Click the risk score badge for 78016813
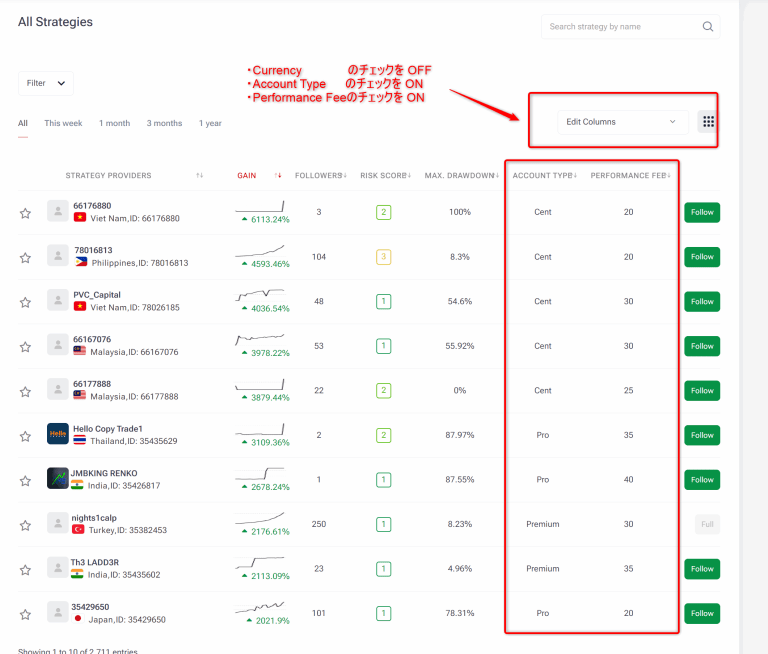768x654 pixels. [383, 257]
